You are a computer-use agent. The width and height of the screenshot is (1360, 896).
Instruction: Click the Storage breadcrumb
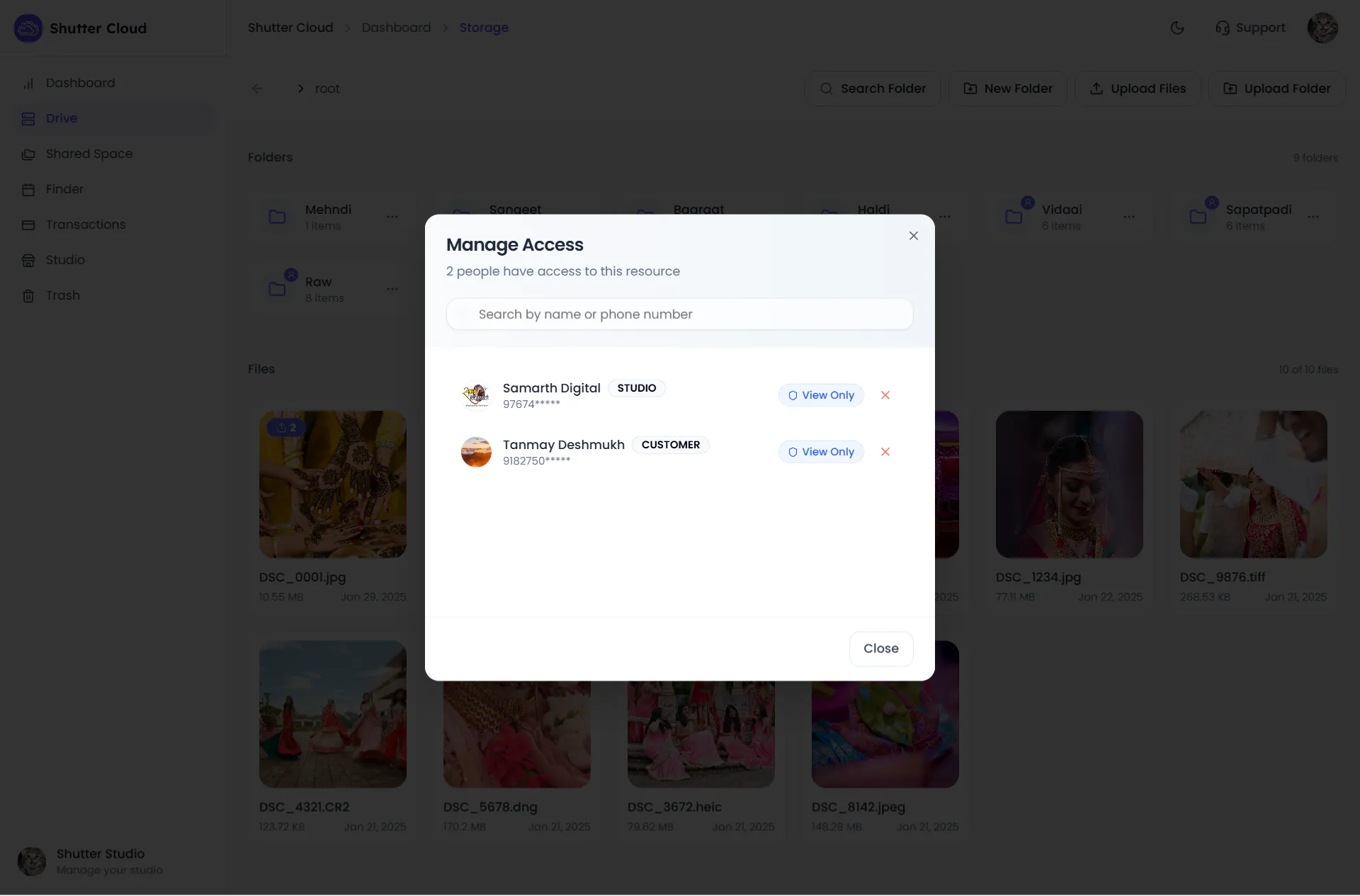[x=484, y=28]
